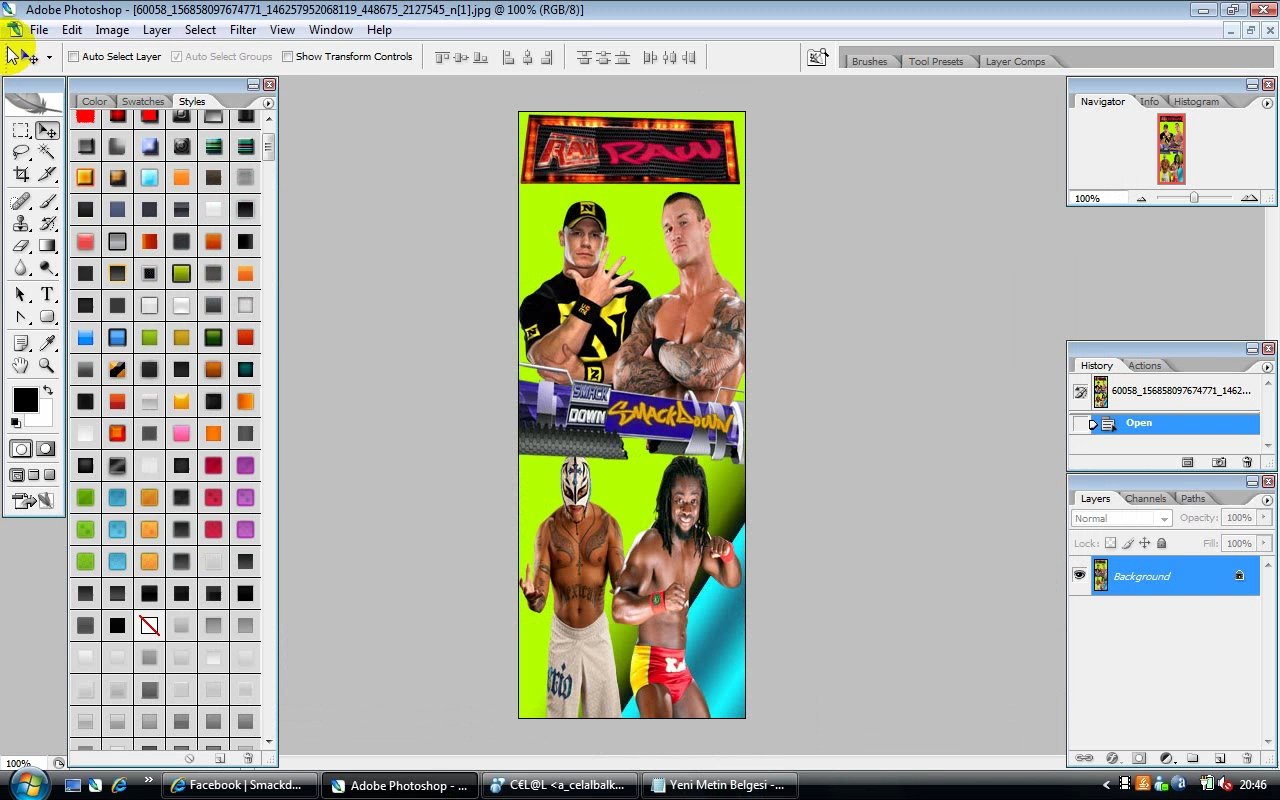Open the Filter menu
This screenshot has height=800, width=1280.
(243, 30)
